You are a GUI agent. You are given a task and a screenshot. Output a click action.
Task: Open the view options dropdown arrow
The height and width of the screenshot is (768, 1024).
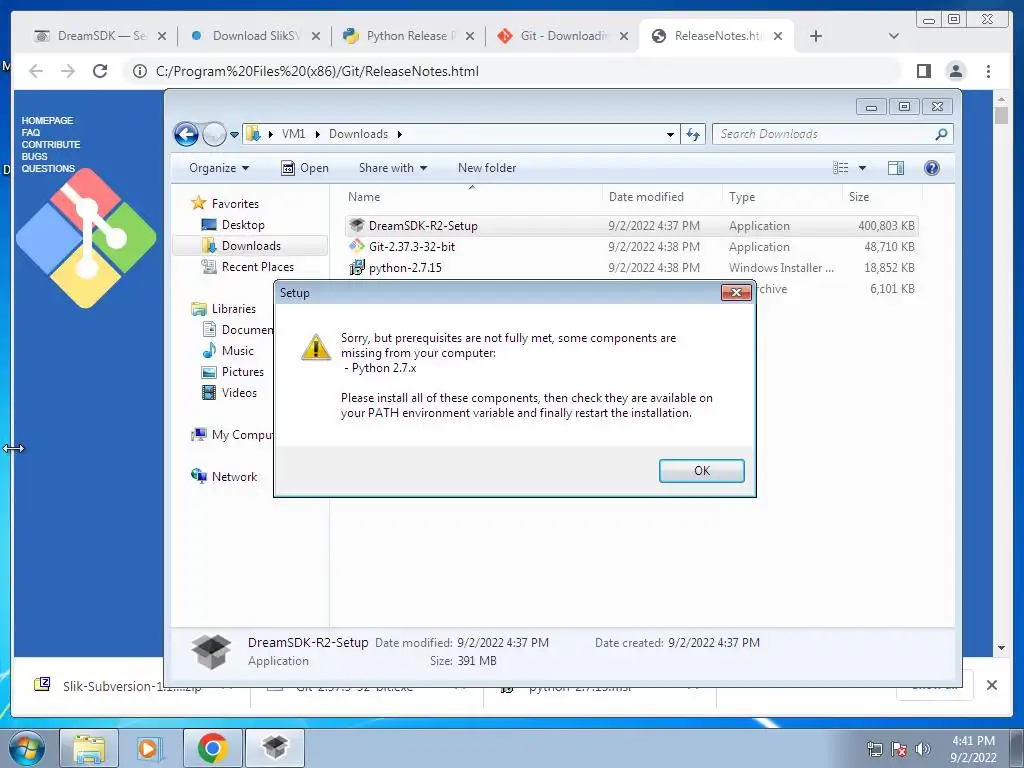coord(862,168)
